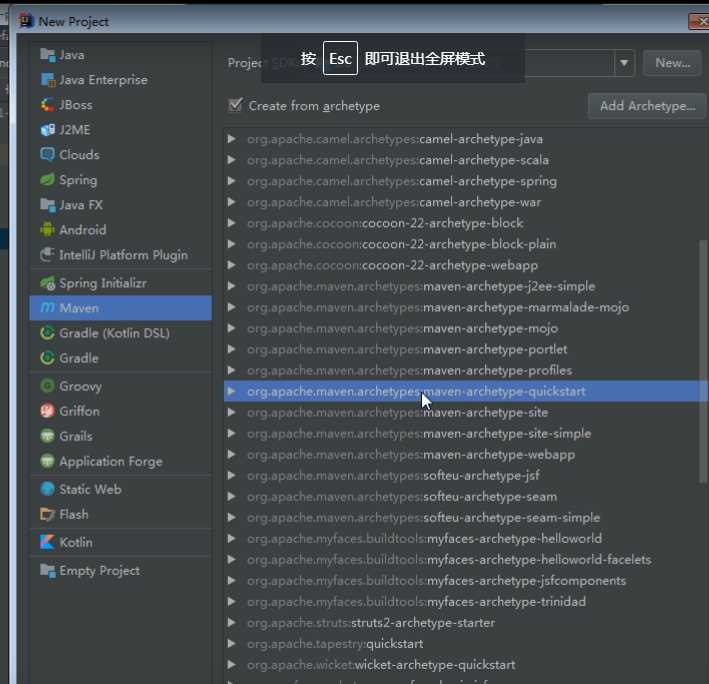Select myfaces-archetype-helloworld entry

[x=425, y=538]
